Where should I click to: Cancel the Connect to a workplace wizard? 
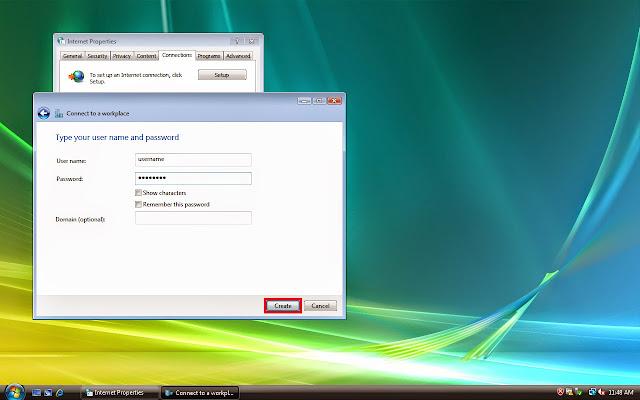coord(320,306)
